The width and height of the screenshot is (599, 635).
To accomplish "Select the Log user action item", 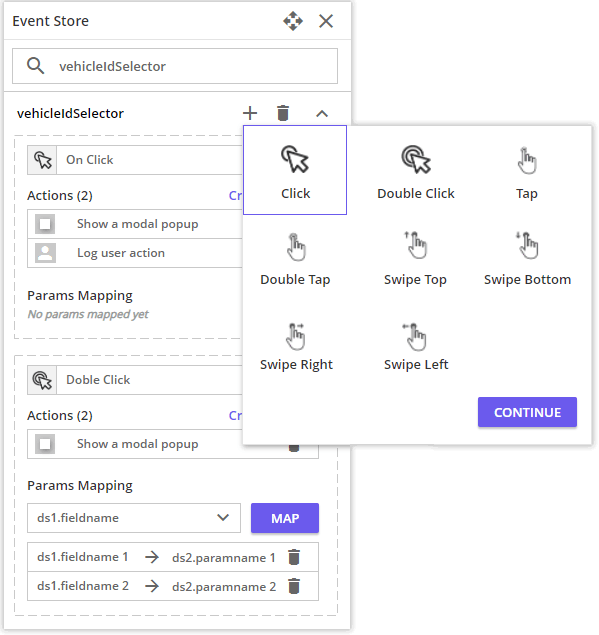I will click(135, 253).
